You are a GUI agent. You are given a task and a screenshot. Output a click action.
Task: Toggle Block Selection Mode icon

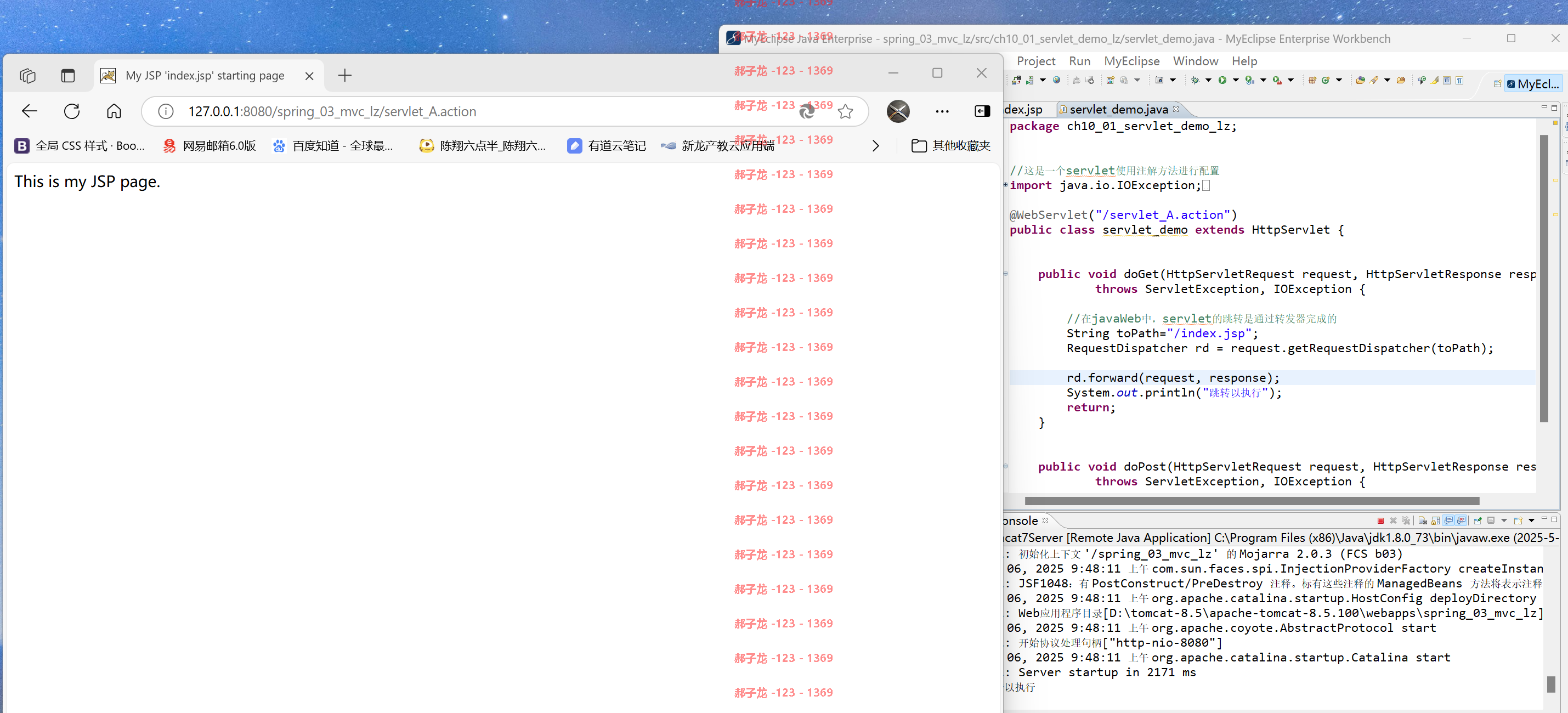pos(1447,81)
